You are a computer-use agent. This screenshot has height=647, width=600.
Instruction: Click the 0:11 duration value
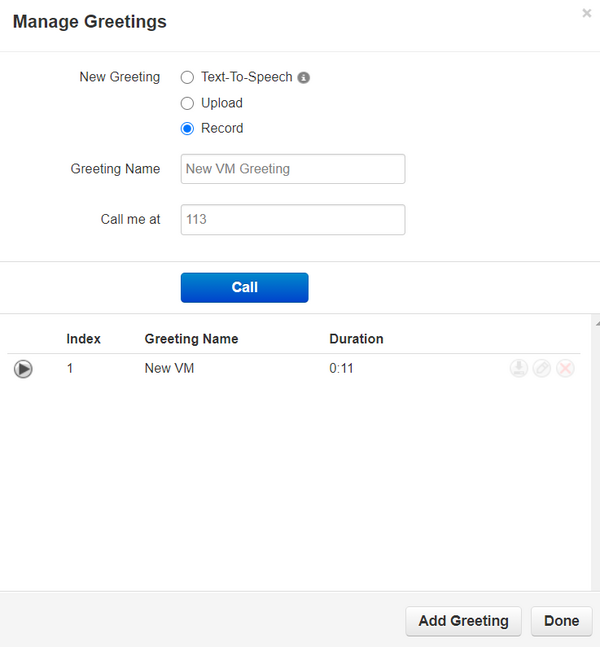tap(341, 369)
